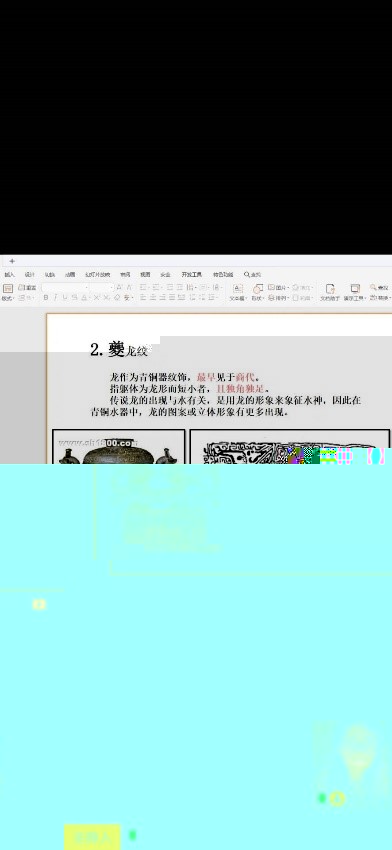Toggle left text alignment
The height and width of the screenshot is (850, 392).
[144, 298]
